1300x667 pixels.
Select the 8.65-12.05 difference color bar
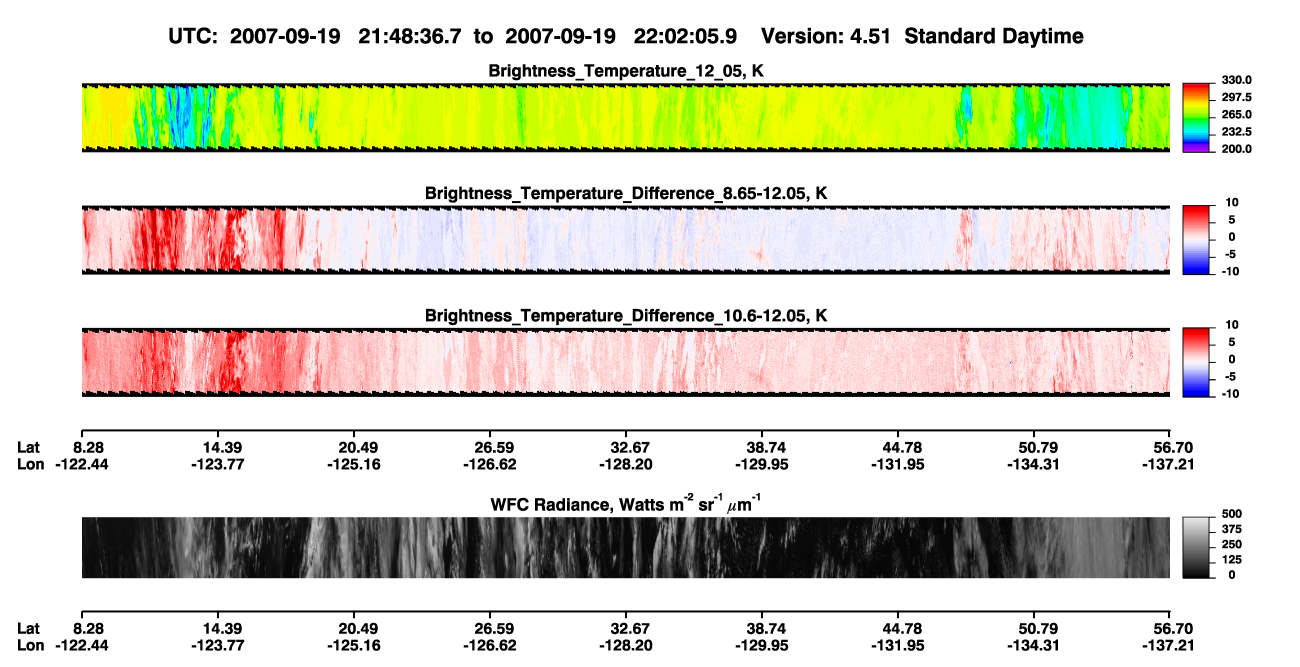(x=1196, y=237)
